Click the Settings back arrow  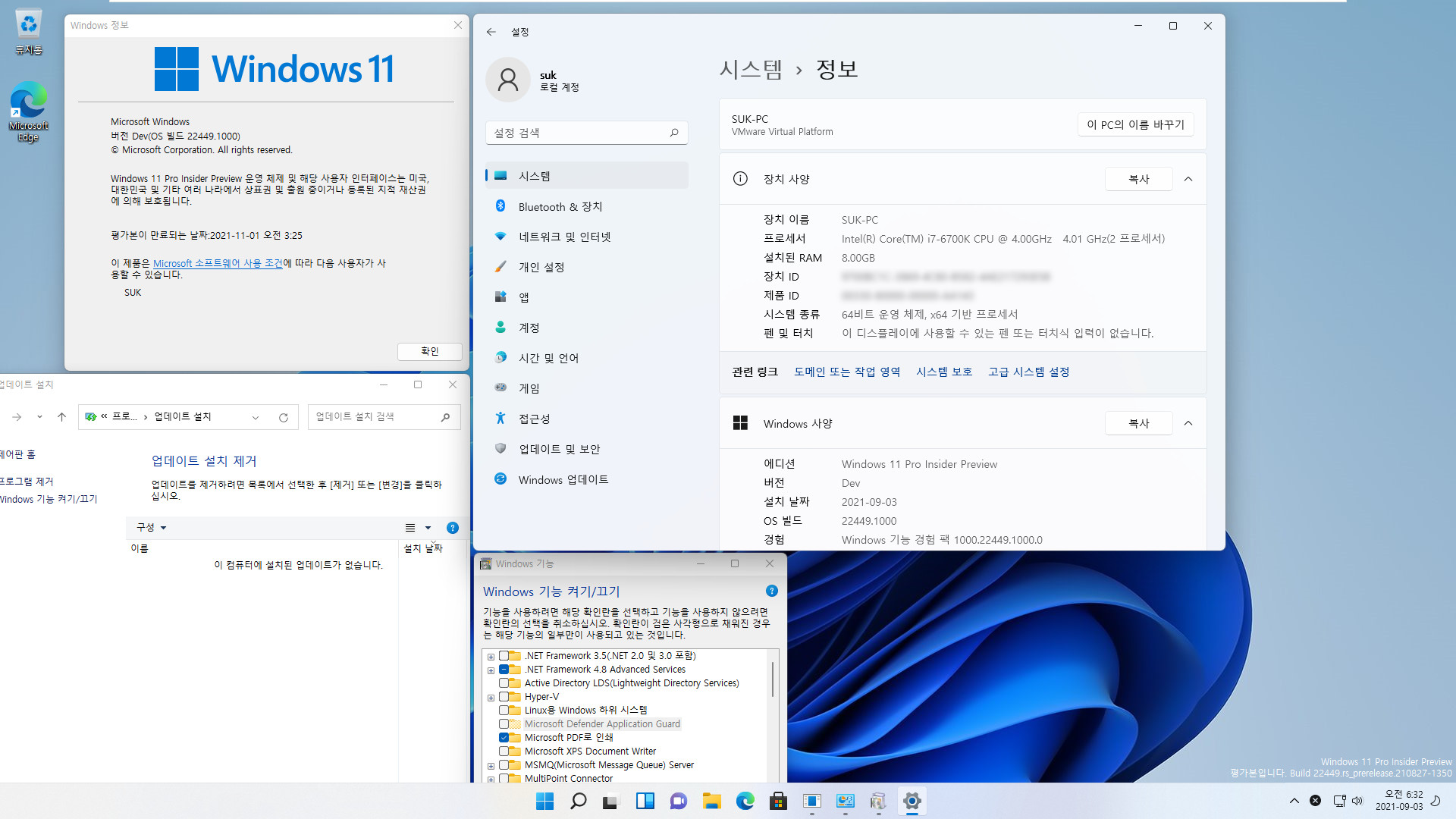coord(491,32)
